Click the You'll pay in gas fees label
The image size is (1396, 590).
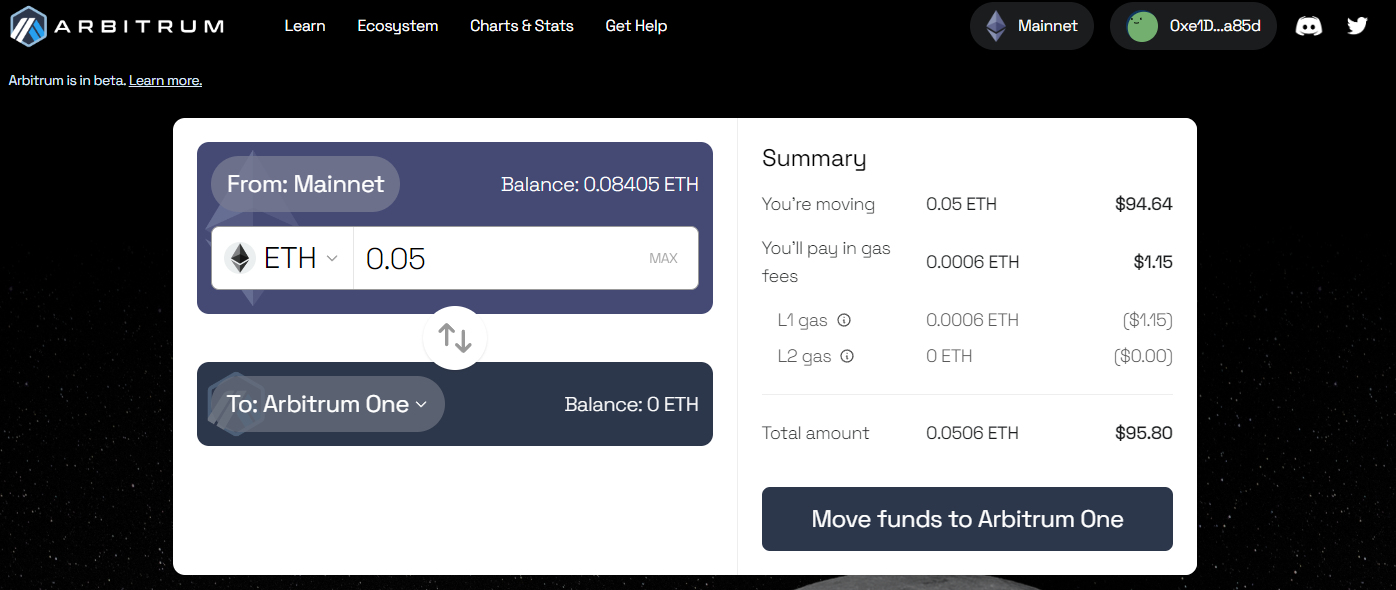[826, 262]
